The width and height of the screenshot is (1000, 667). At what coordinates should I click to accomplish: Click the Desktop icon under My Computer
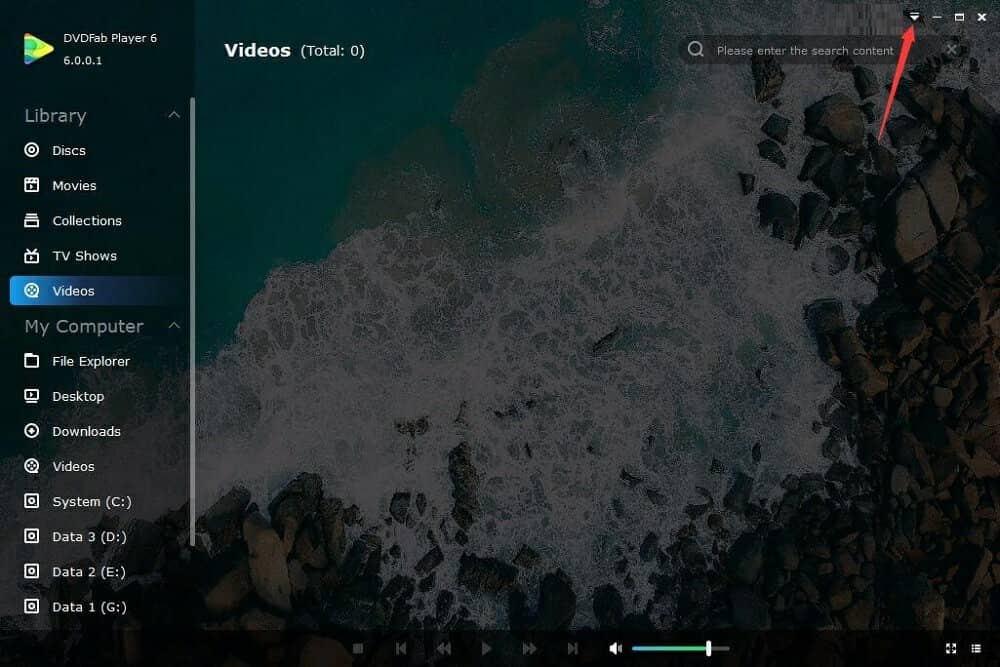click(x=31, y=396)
